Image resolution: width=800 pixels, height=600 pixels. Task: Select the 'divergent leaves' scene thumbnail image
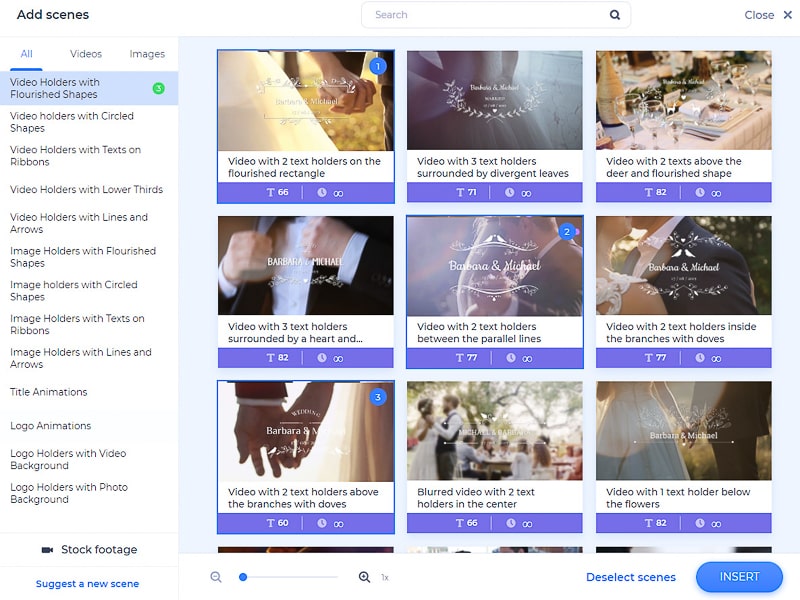tap(494, 100)
